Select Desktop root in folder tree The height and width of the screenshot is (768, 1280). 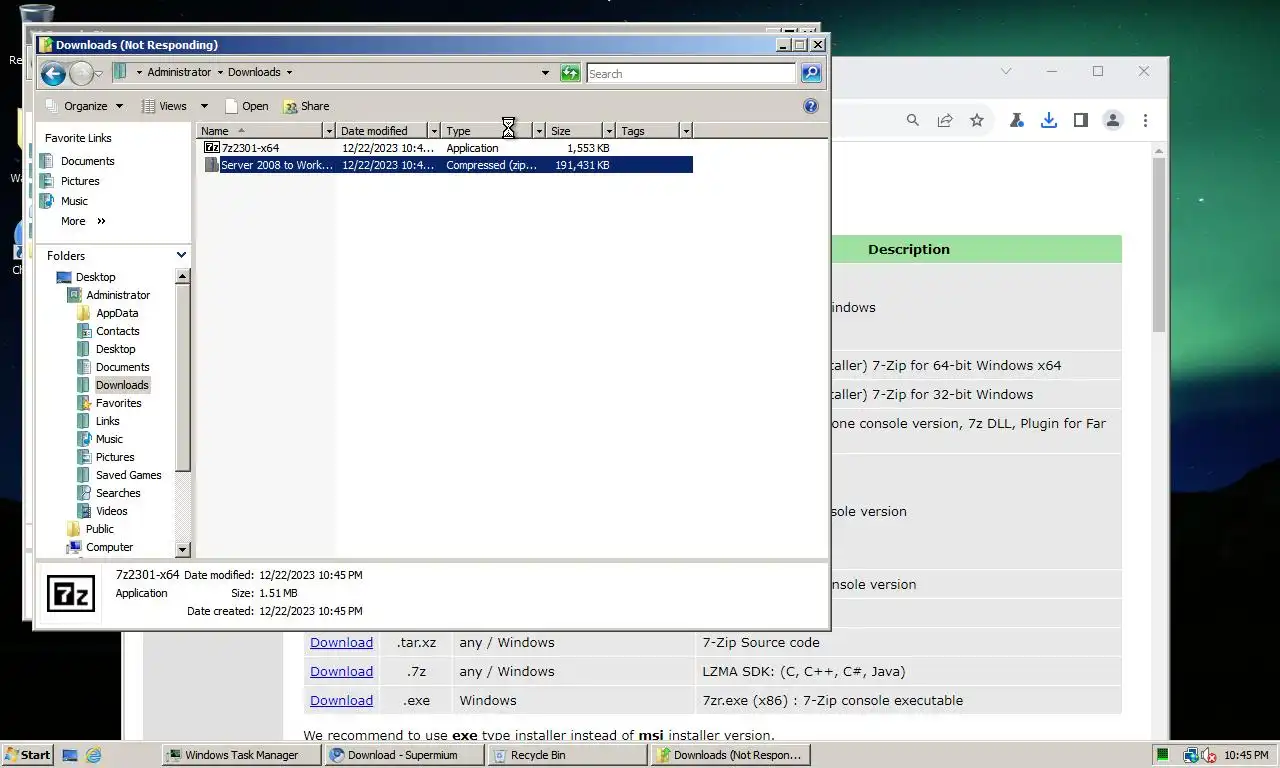pyautogui.click(x=95, y=277)
